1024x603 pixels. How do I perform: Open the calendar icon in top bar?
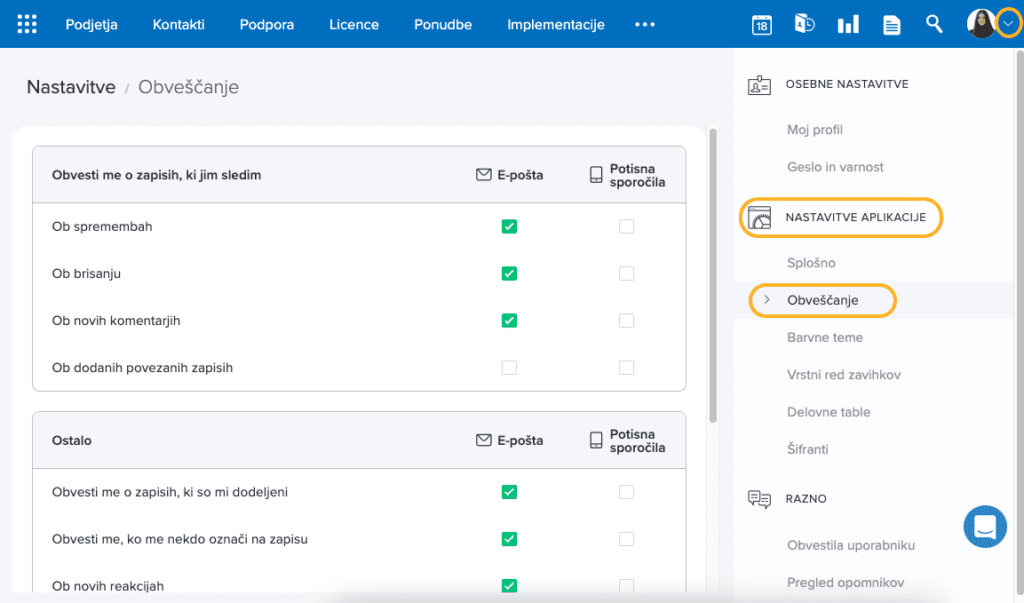(762, 24)
